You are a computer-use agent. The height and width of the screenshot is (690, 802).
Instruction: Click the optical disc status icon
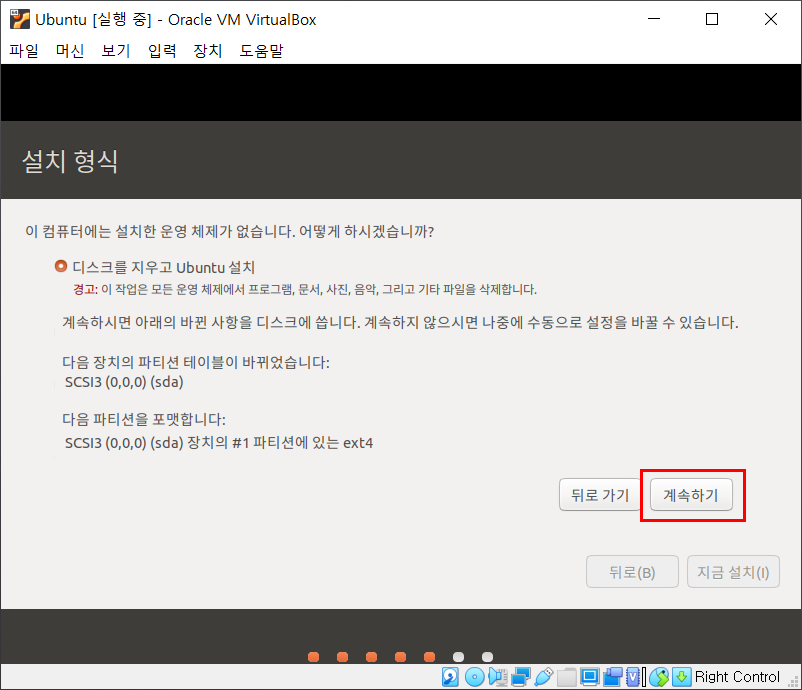click(475, 677)
